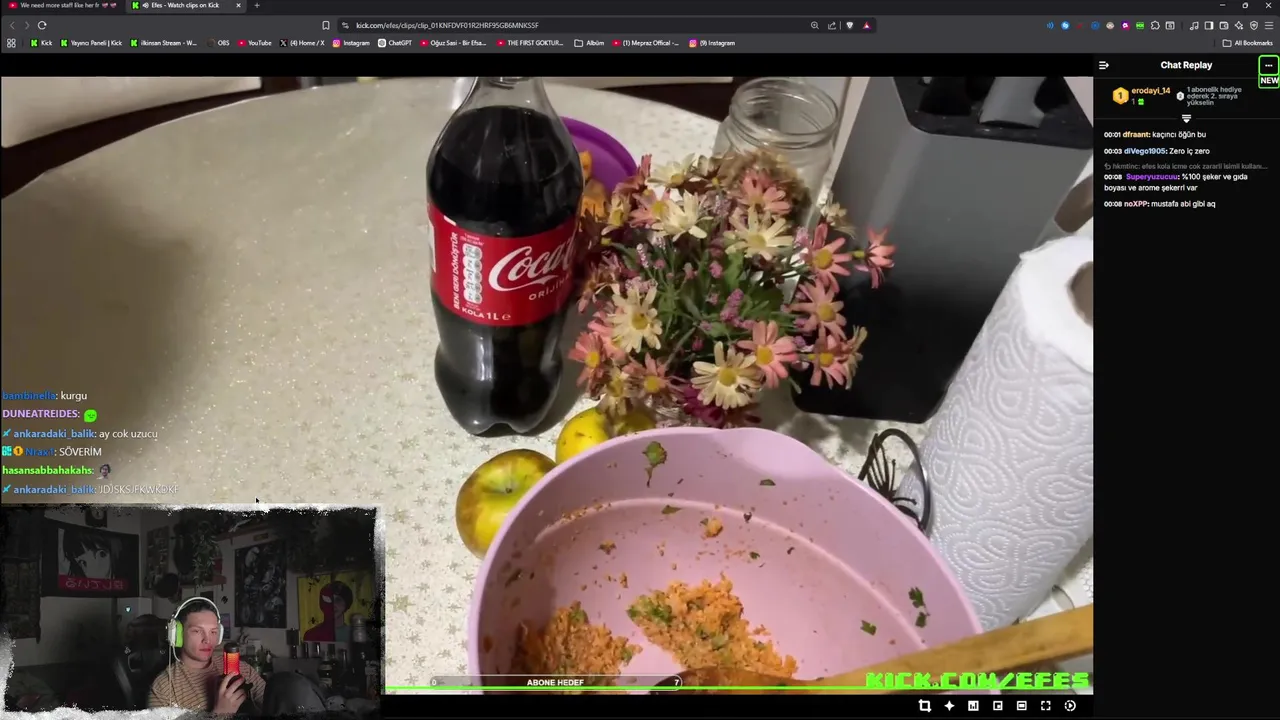Screen dimensions: 1280x720
Task: Open the ChatGPT bookmark
Action: pyautogui.click(x=395, y=43)
